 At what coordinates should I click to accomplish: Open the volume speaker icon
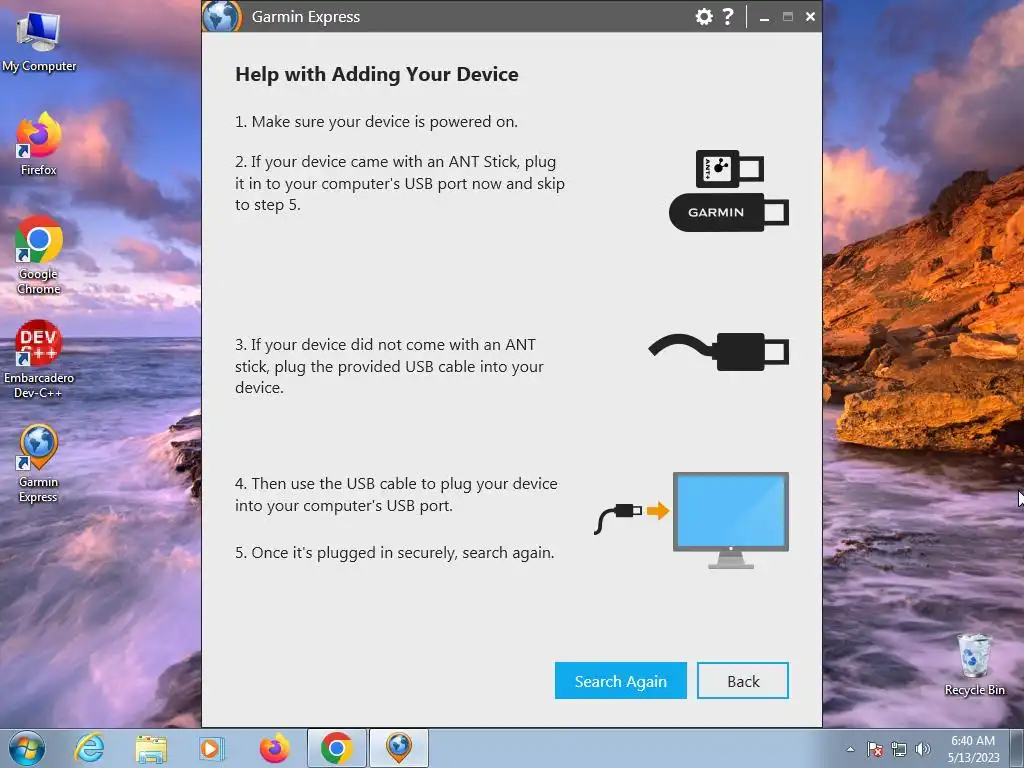923,749
